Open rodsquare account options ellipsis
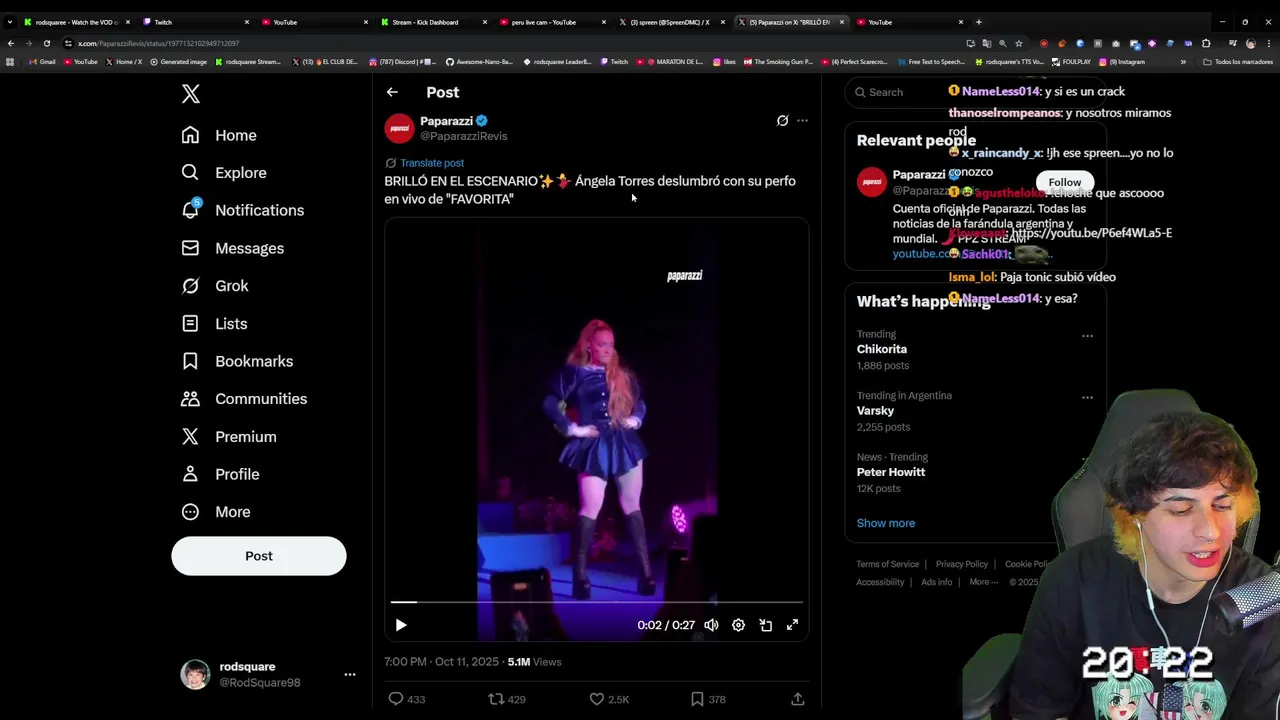 (x=350, y=675)
